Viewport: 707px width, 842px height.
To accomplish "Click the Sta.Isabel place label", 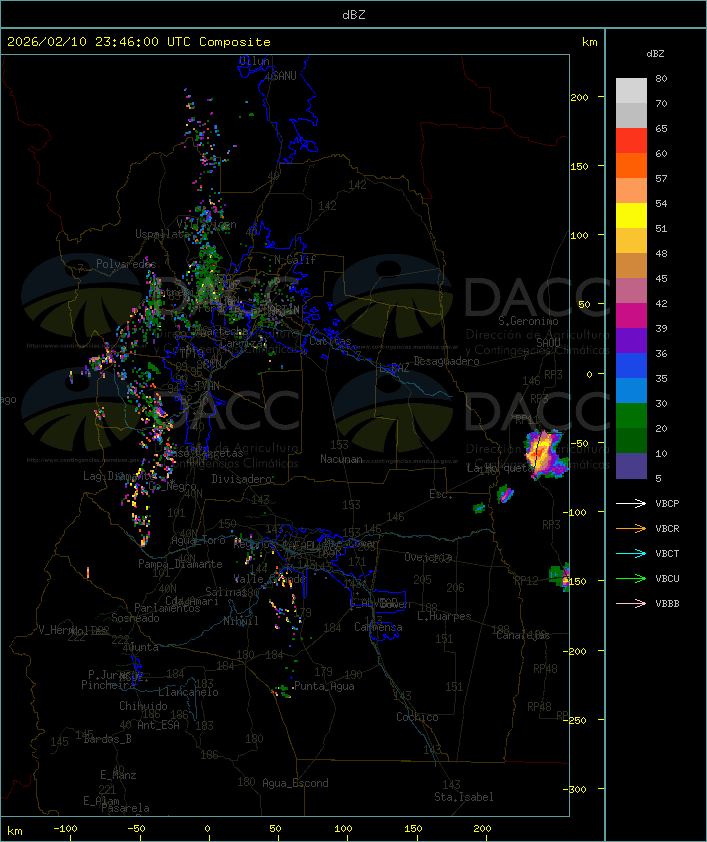I will pos(464,797).
